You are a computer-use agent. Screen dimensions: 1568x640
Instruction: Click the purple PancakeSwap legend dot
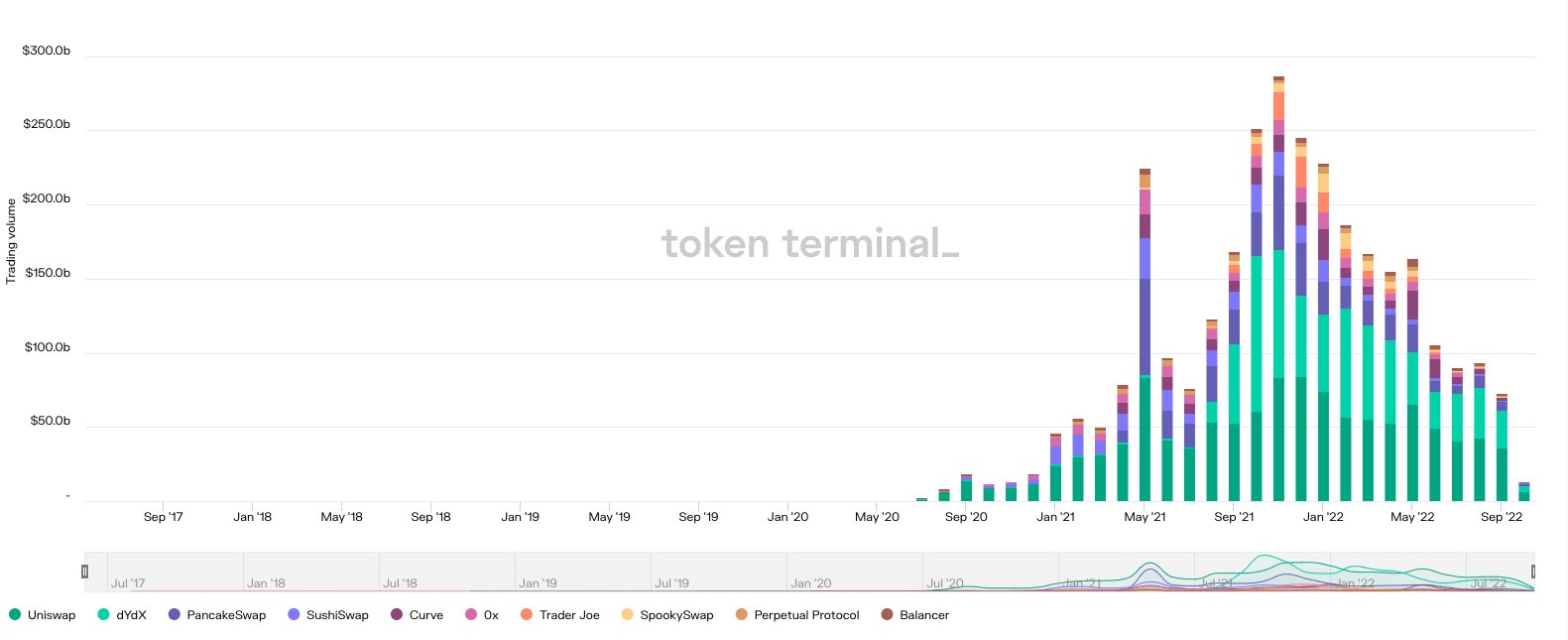[x=175, y=615]
